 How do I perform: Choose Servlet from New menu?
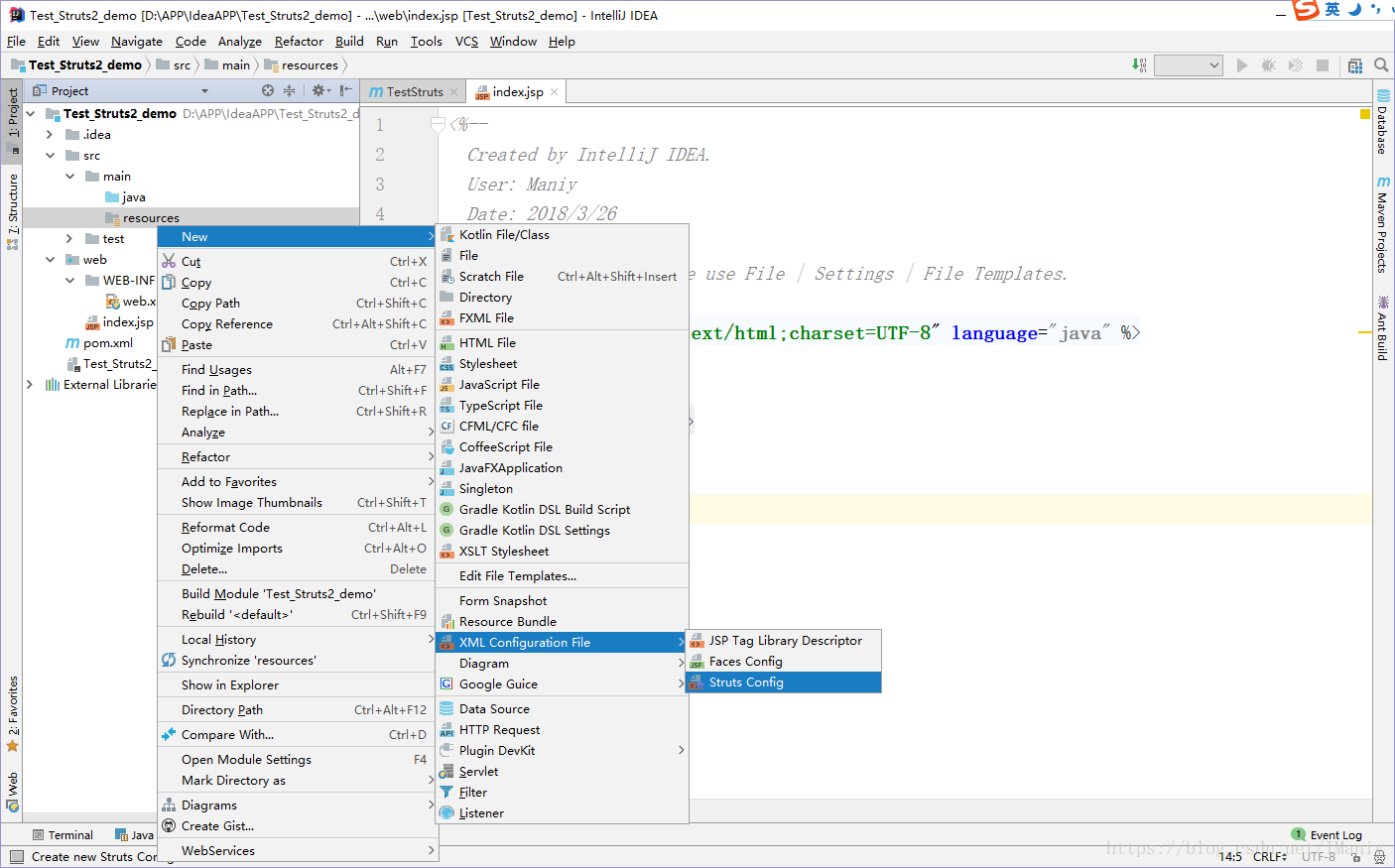(562, 772)
